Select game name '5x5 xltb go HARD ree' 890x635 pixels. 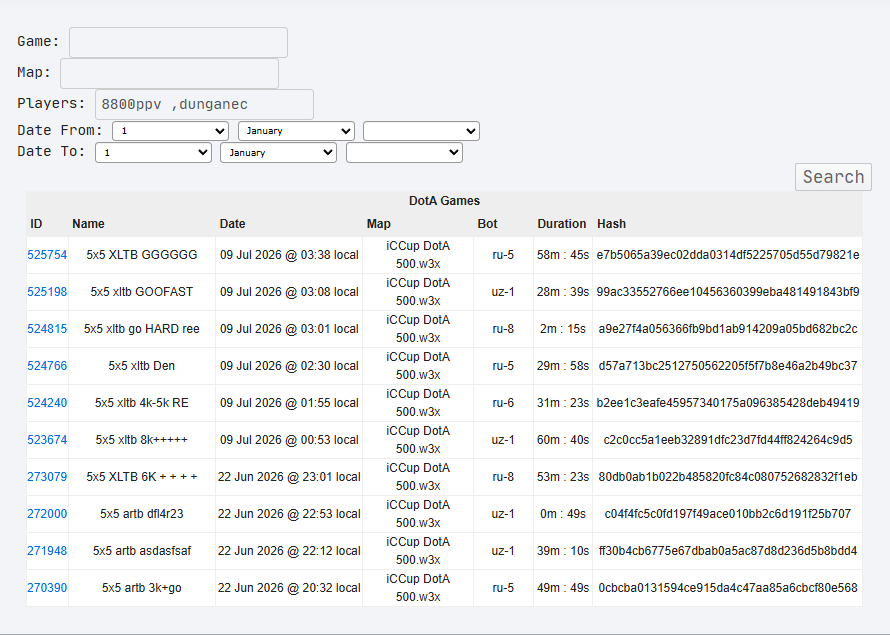click(142, 329)
